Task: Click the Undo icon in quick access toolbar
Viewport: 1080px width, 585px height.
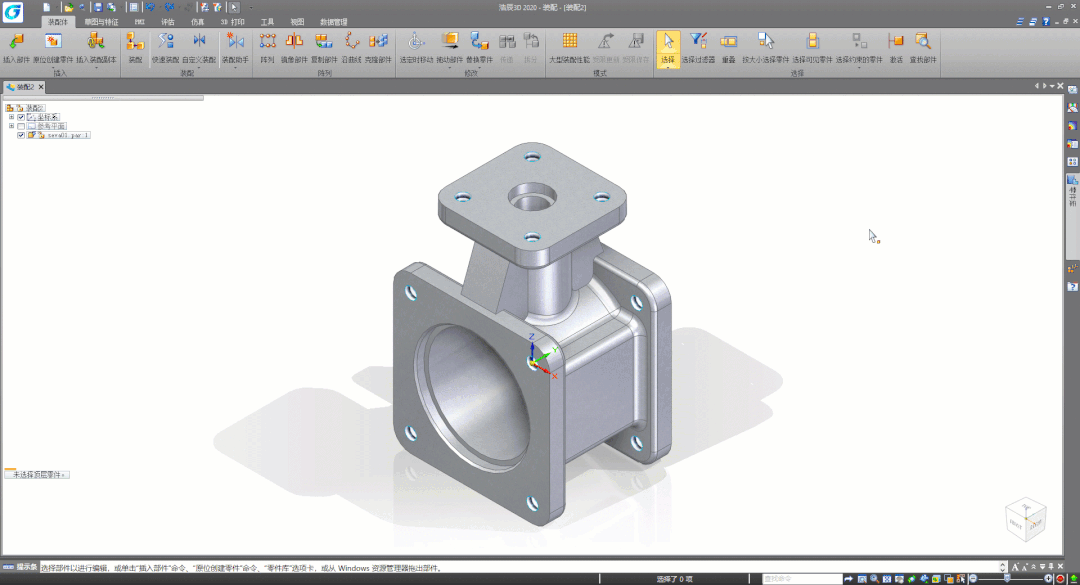Action: (x=149, y=7)
